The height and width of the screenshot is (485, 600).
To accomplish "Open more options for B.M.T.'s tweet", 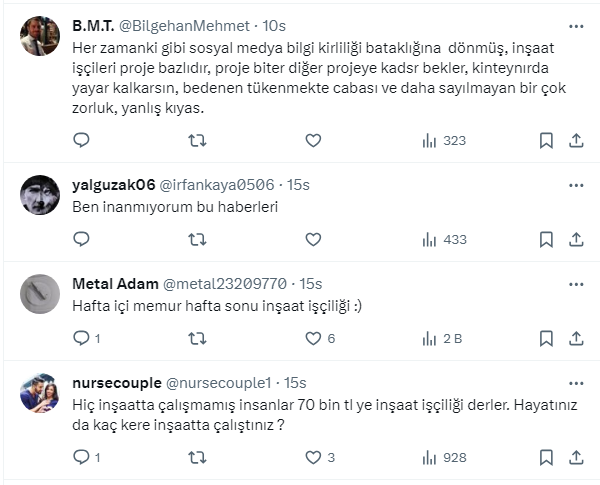I will pyautogui.click(x=576, y=26).
